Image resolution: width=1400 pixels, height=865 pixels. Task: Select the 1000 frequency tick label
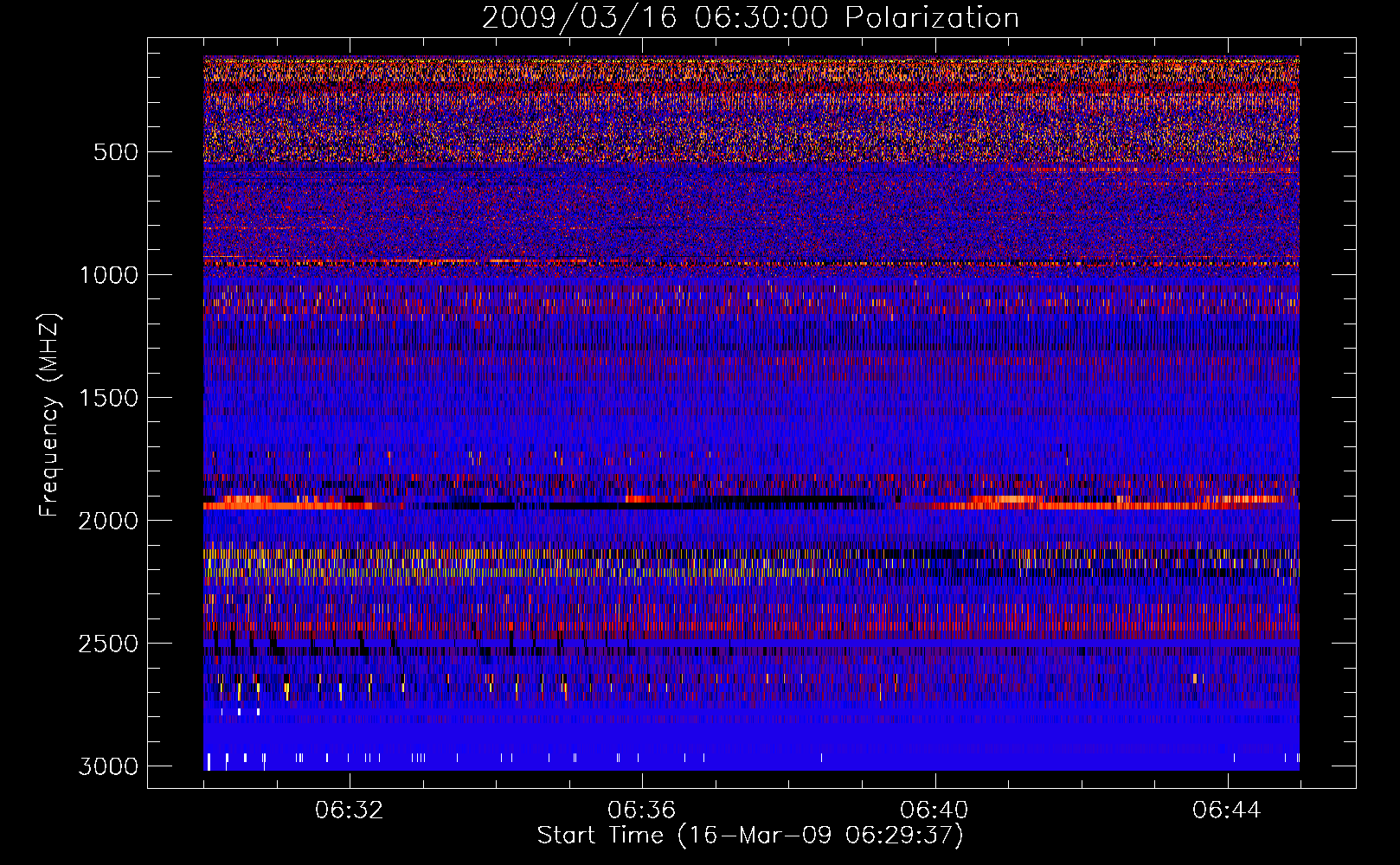click(x=108, y=275)
